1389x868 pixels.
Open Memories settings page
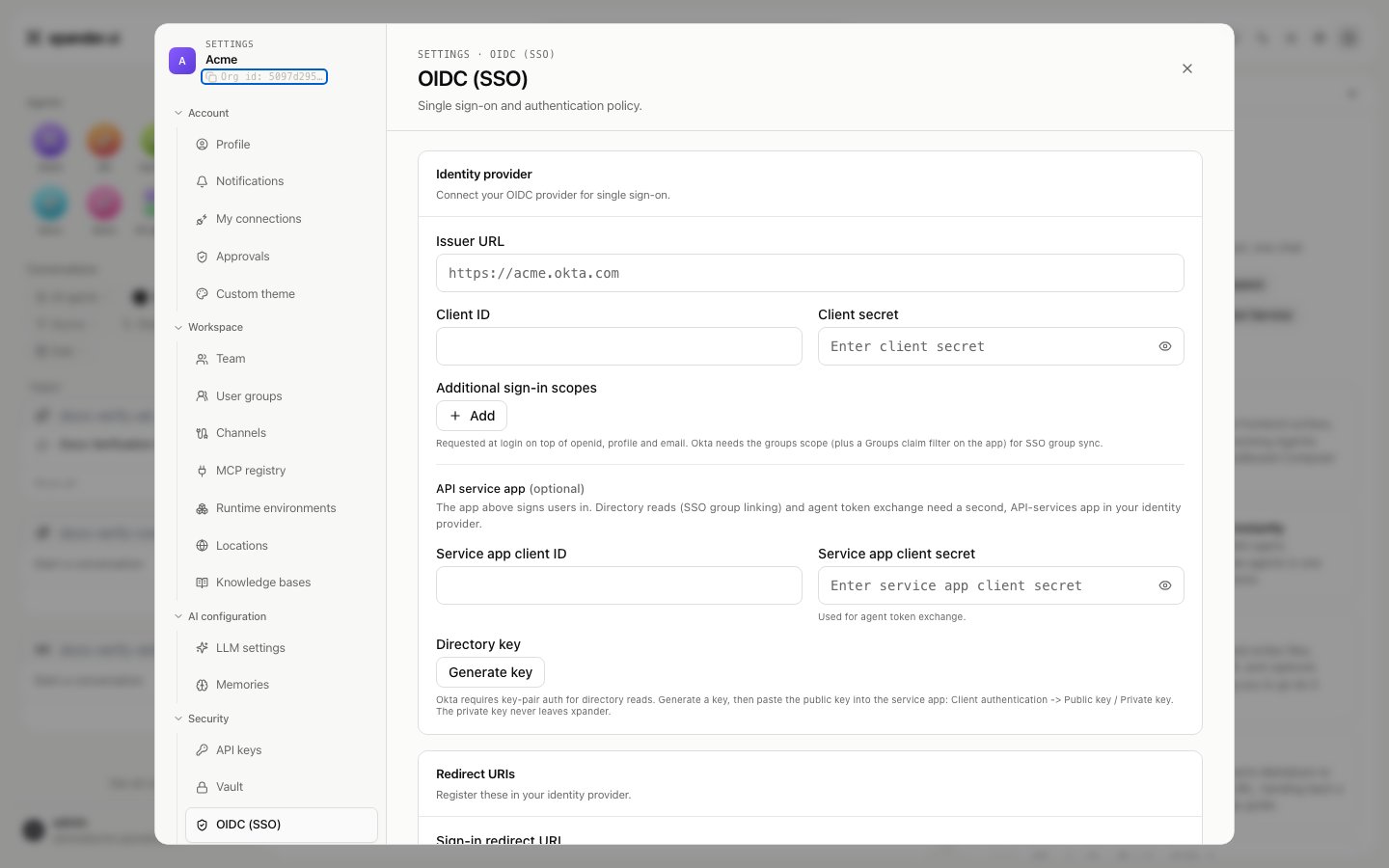282,685
